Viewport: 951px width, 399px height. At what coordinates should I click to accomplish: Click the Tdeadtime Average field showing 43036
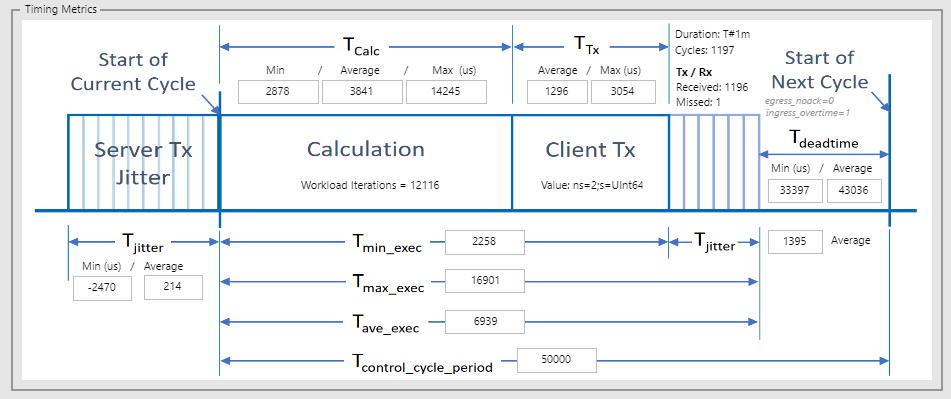pyautogui.click(x=854, y=190)
